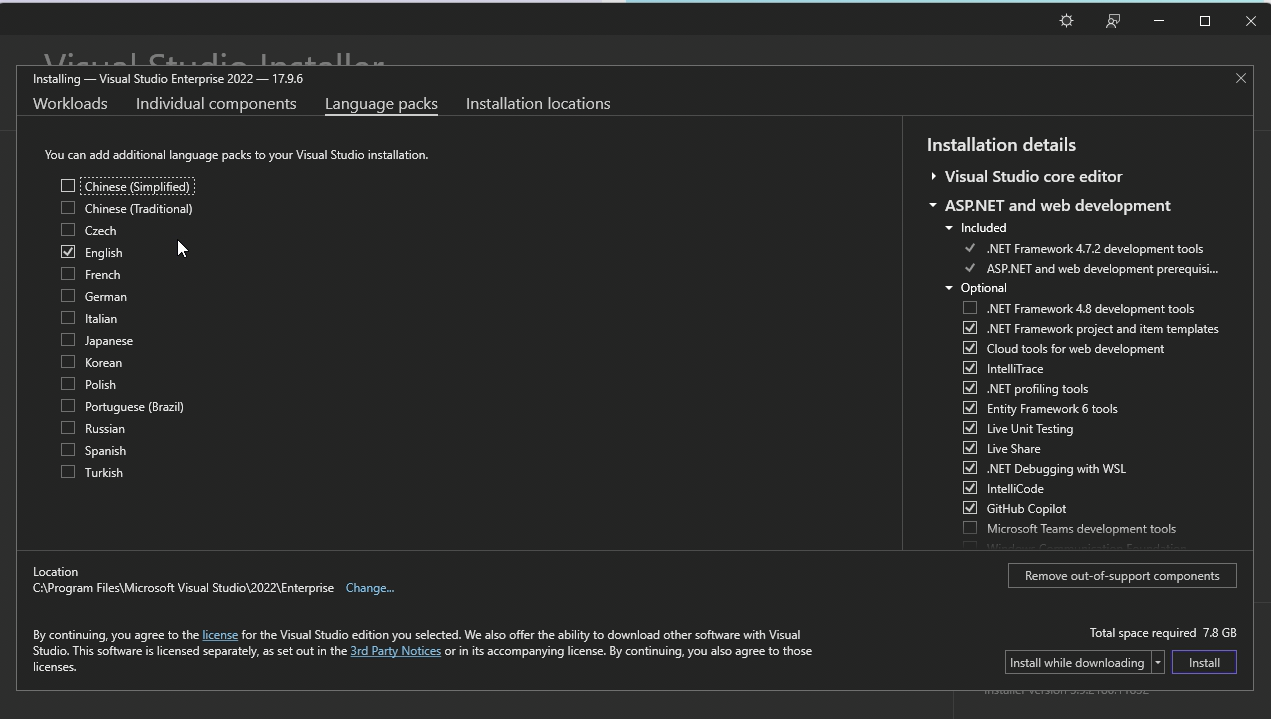Uncheck .NET Framework project and item templates
This screenshot has width=1271, height=719.
(970, 328)
